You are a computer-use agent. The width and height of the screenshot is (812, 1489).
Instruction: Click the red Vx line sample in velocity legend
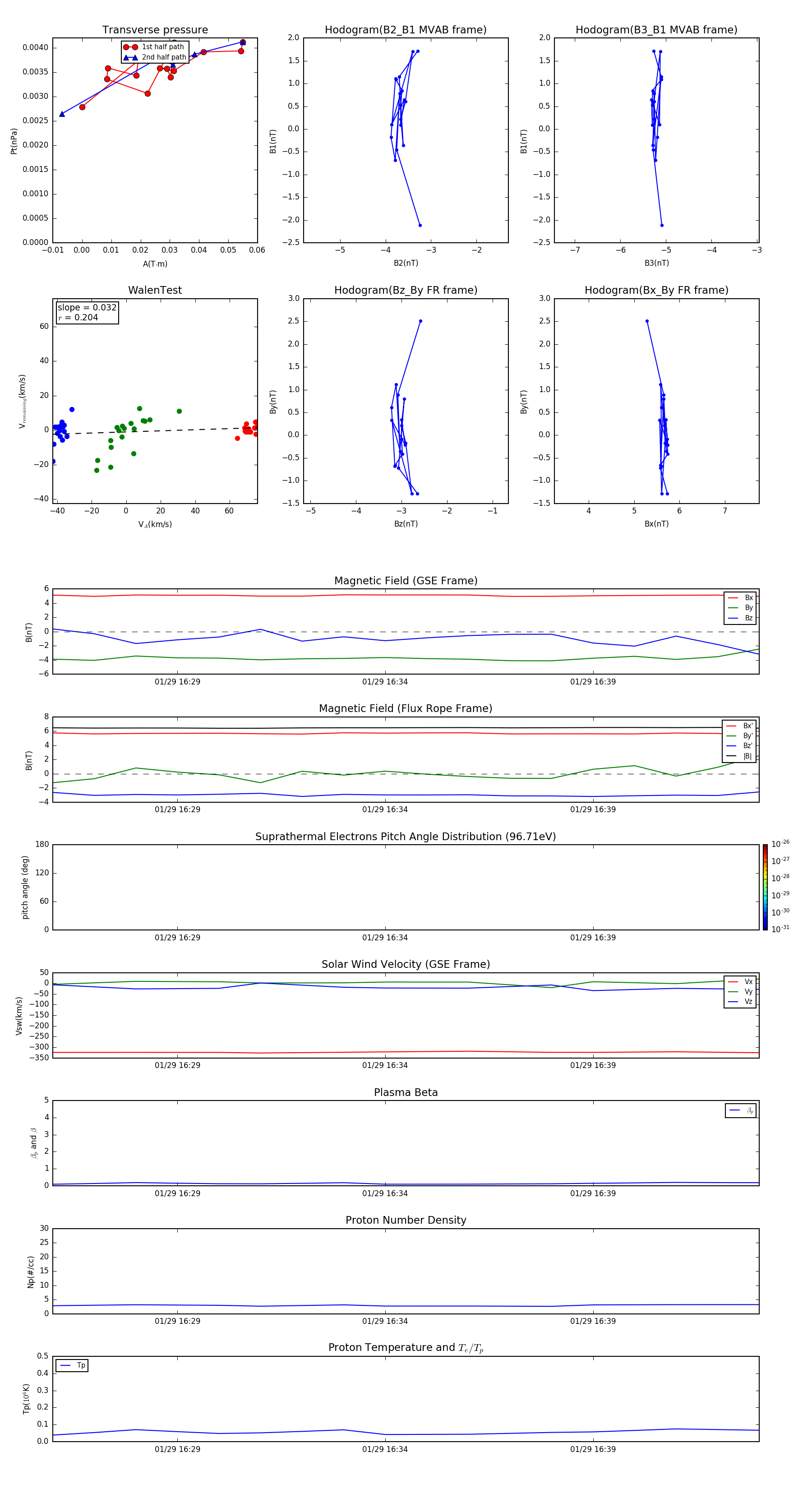coord(733,981)
